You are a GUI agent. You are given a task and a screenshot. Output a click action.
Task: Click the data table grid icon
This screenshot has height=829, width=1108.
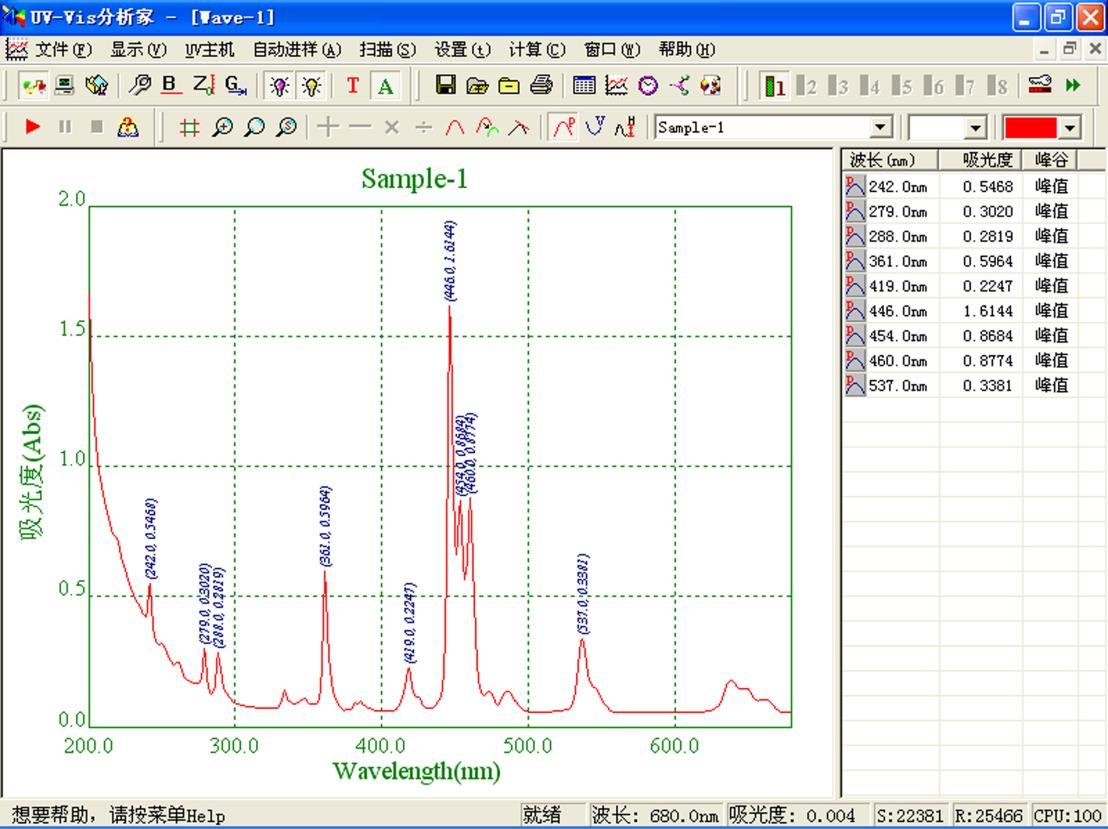584,86
